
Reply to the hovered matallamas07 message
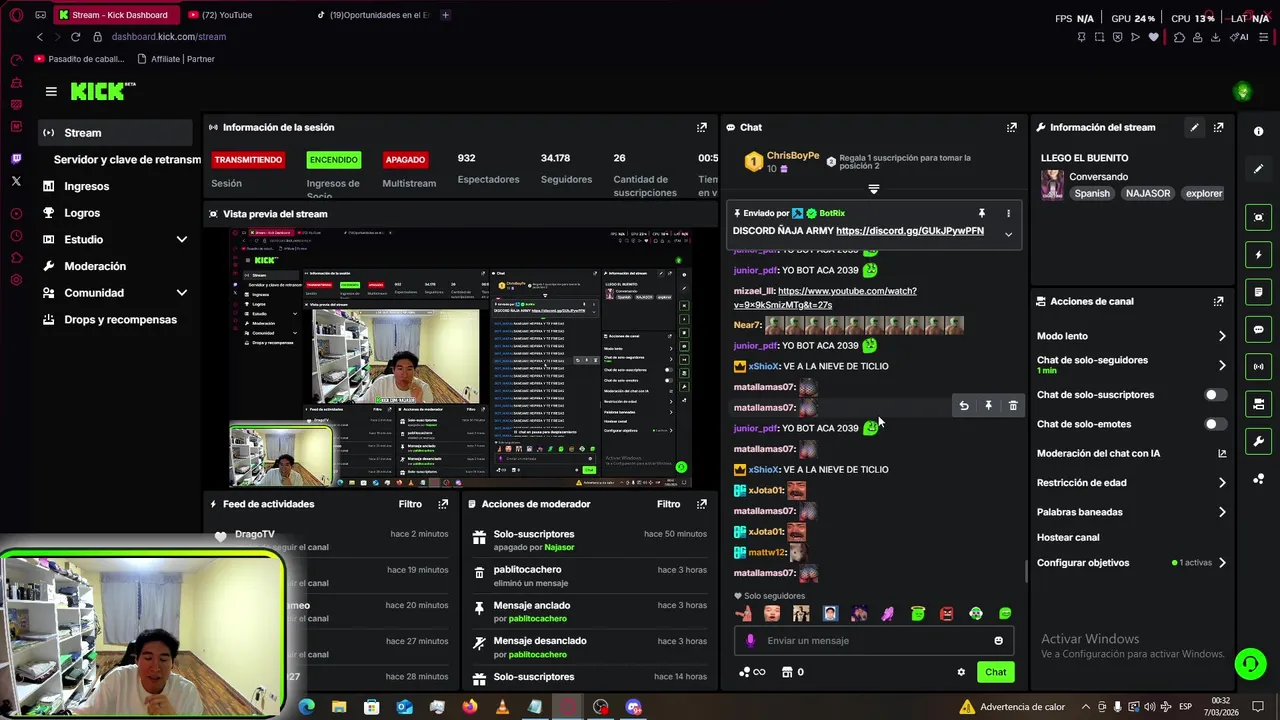click(x=964, y=406)
